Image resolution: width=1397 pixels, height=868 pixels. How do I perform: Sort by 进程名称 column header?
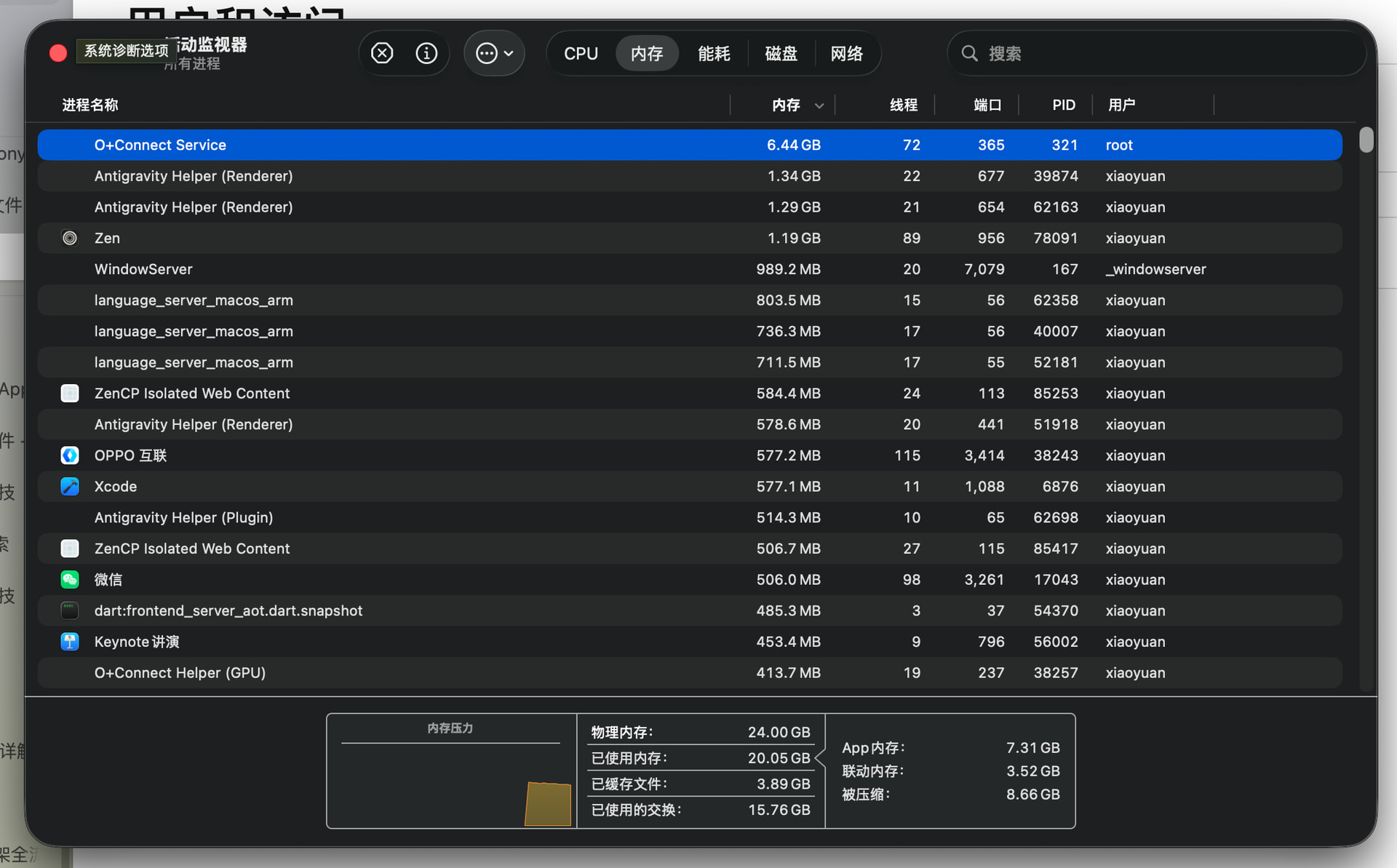(90, 105)
